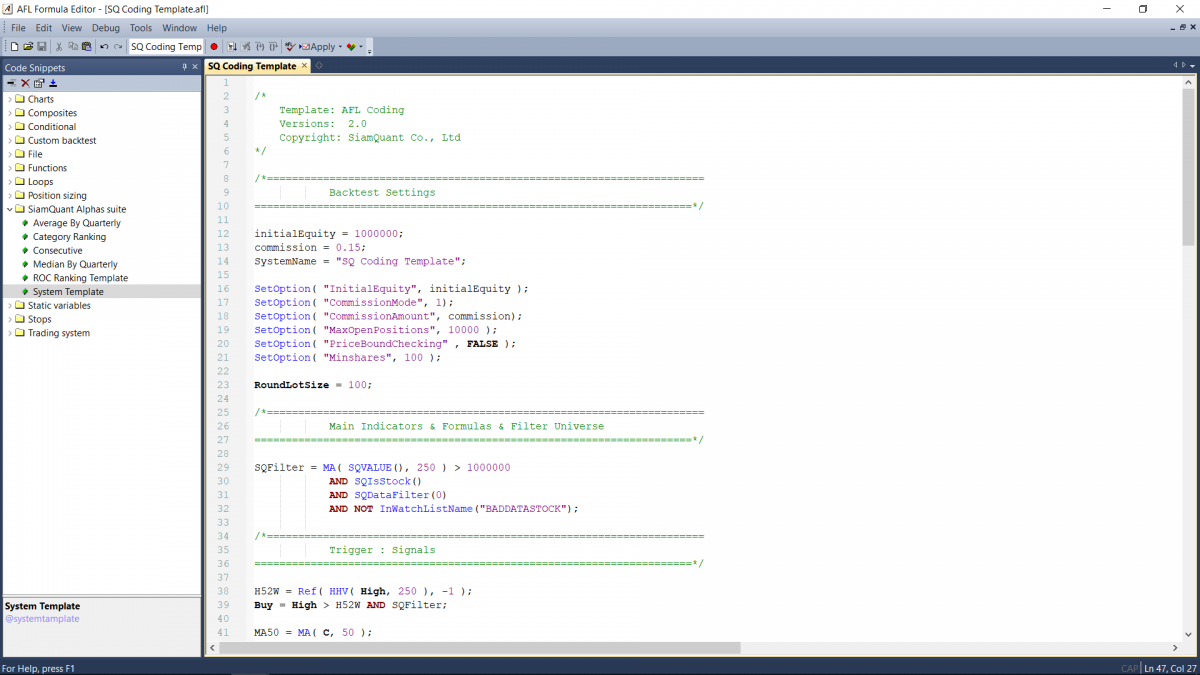Pin the Code Snippets panel

pyautogui.click(x=184, y=67)
